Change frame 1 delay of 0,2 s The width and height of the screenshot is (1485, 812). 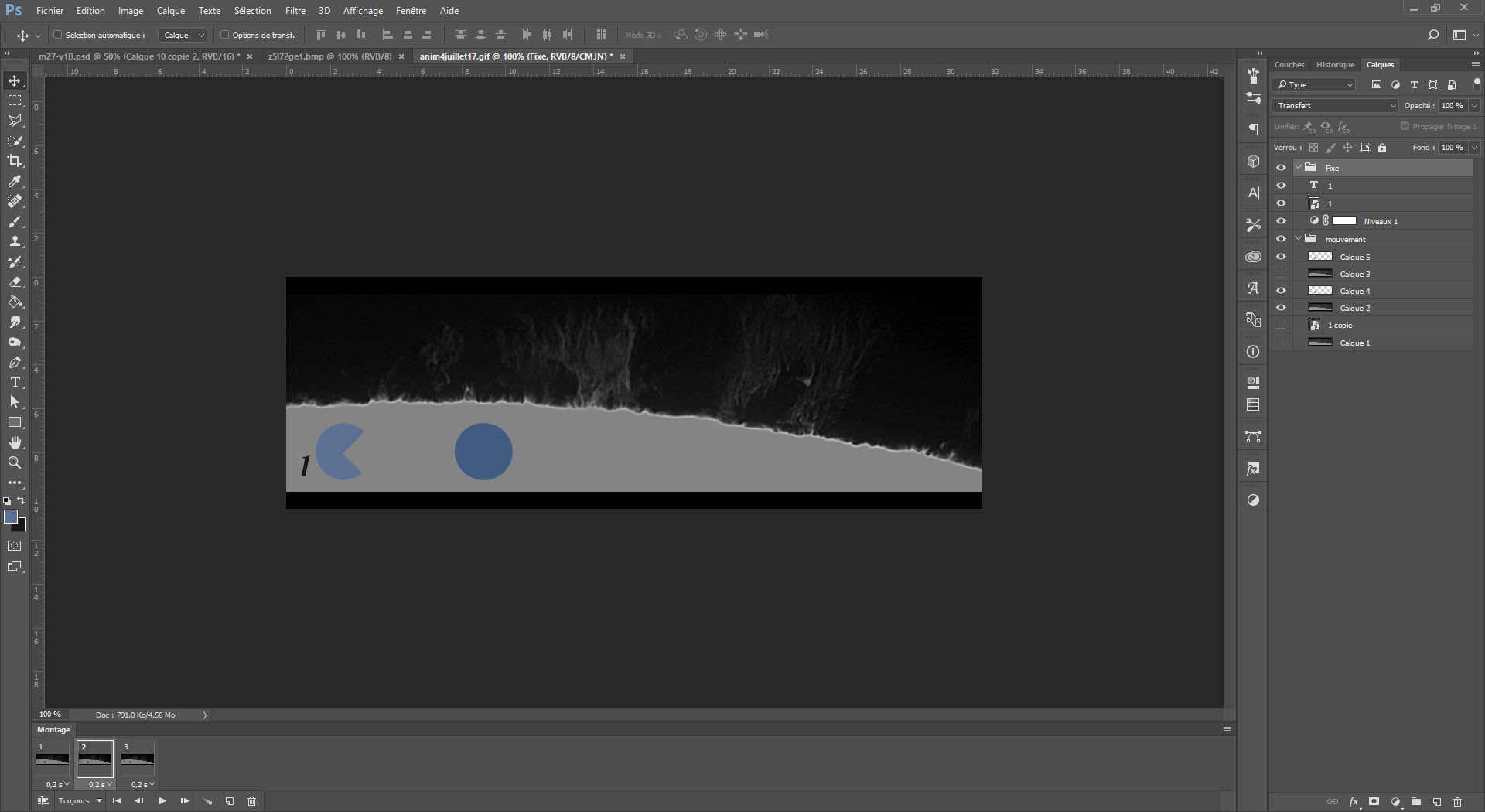[x=57, y=784]
